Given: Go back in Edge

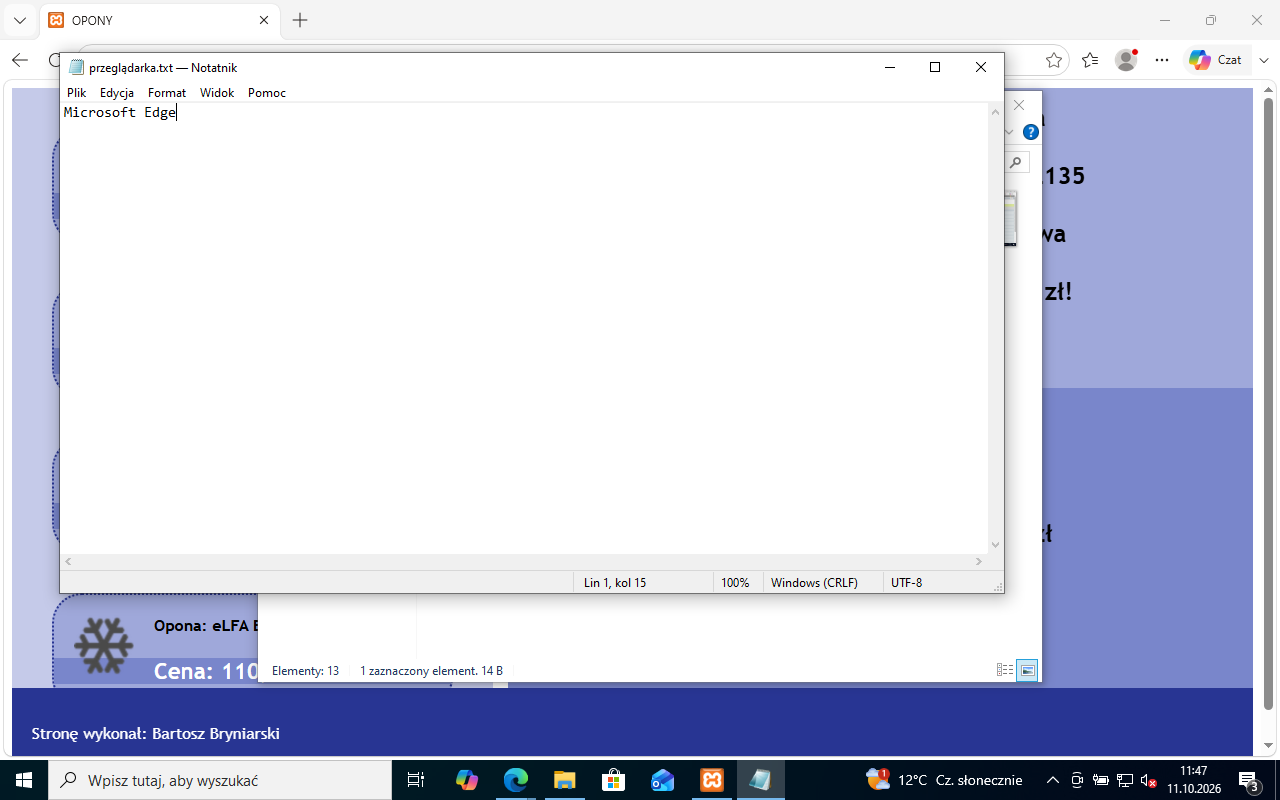Looking at the screenshot, I should pyautogui.click(x=20, y=60).
